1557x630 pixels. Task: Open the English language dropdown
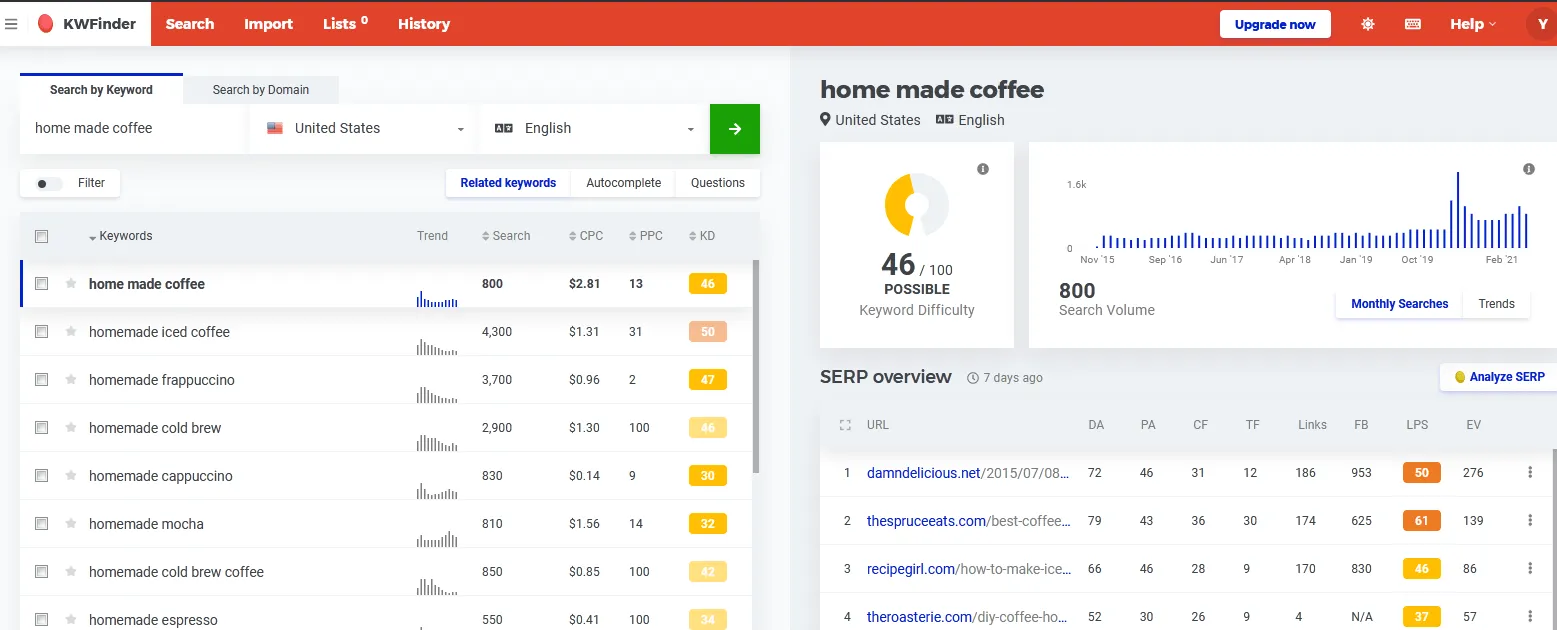click(x=595, y=129)
